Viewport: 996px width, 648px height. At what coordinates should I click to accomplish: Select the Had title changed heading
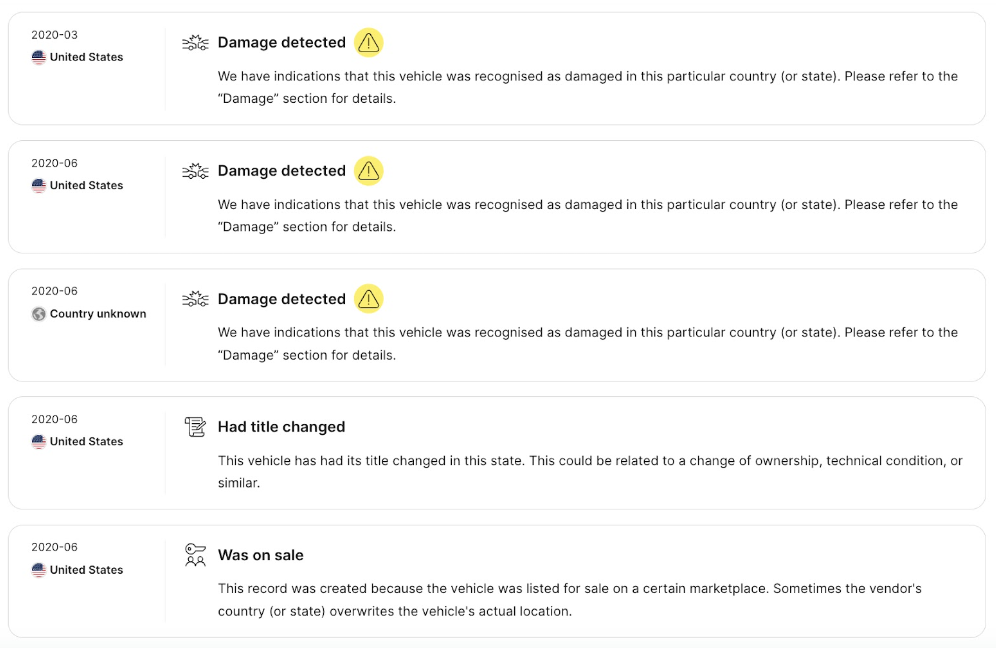click(x=281, y=427)
